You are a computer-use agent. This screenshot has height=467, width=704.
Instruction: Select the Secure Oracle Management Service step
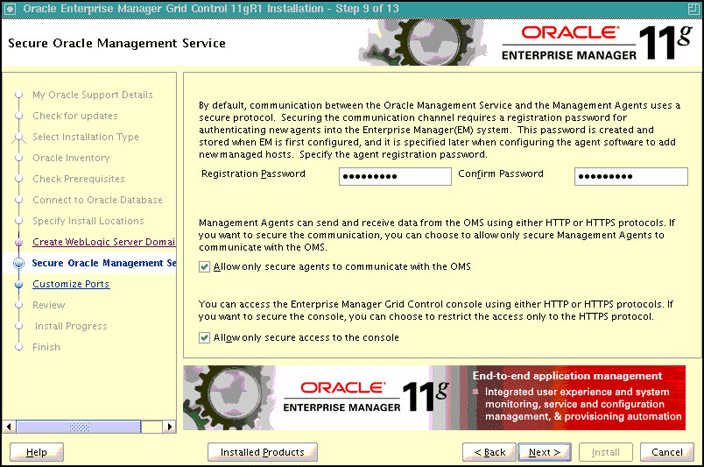tap(104, 263)
